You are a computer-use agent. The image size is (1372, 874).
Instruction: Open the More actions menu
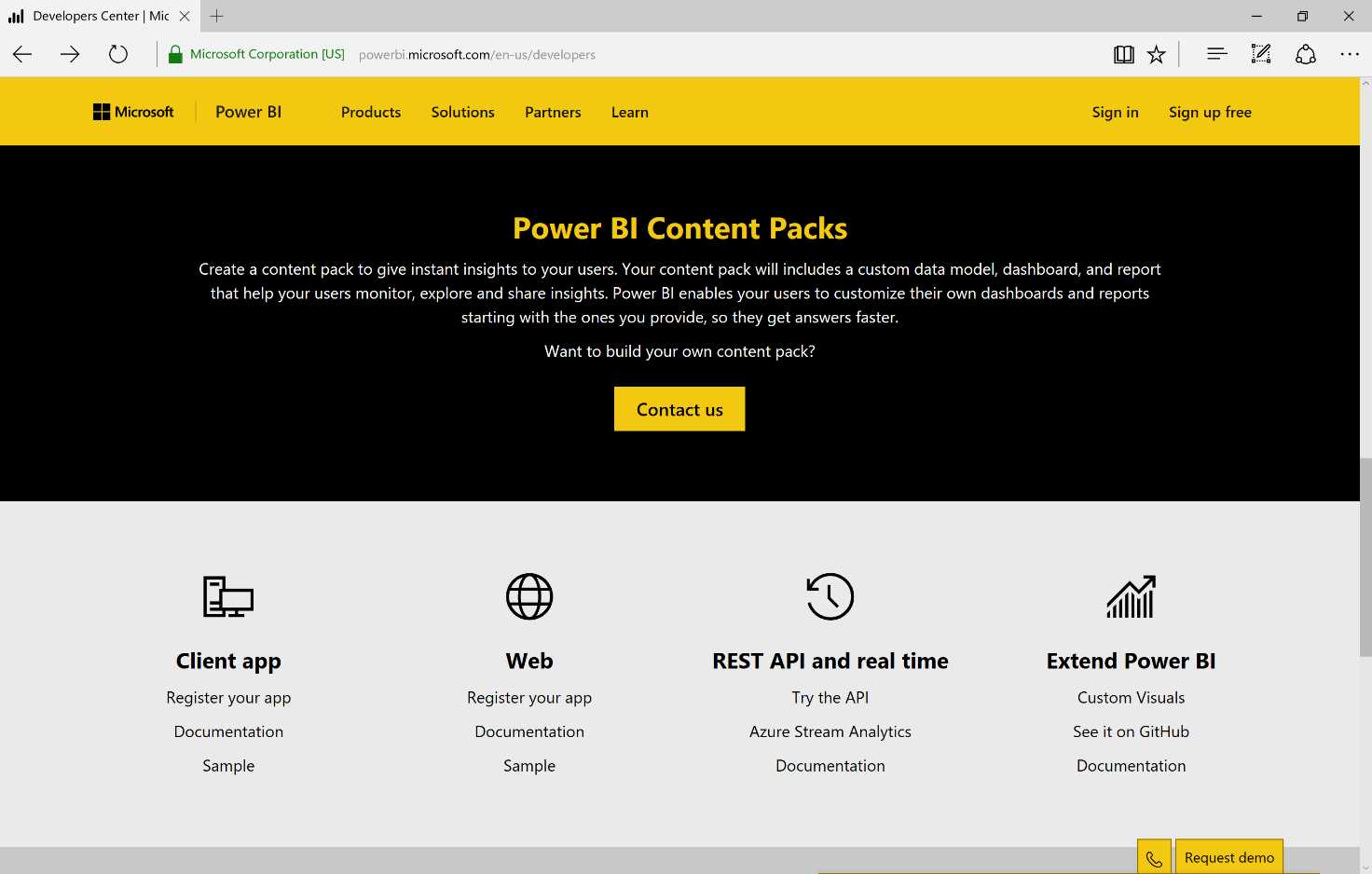pos(1350,54)
